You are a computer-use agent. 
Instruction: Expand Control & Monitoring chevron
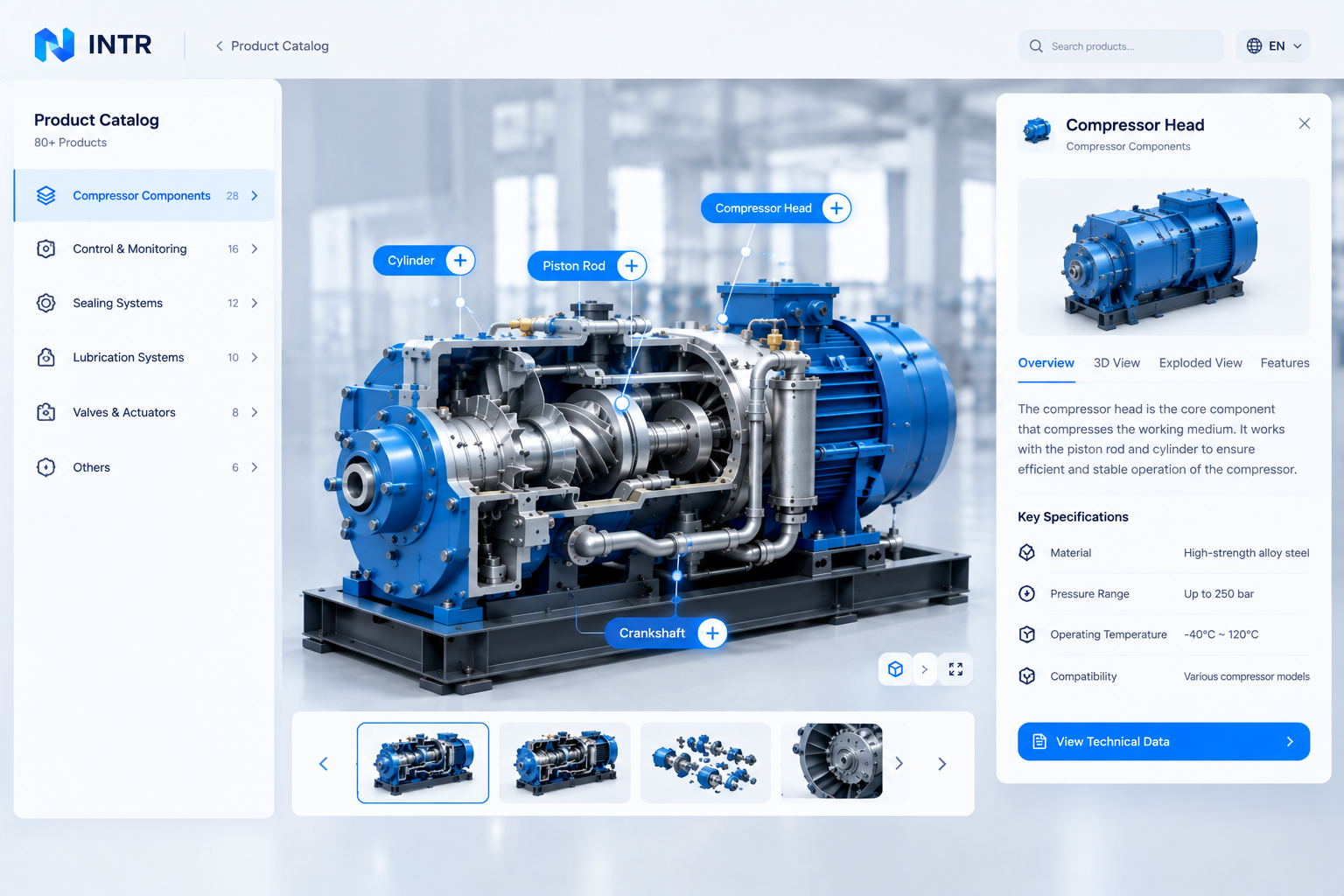coord(255,249)
